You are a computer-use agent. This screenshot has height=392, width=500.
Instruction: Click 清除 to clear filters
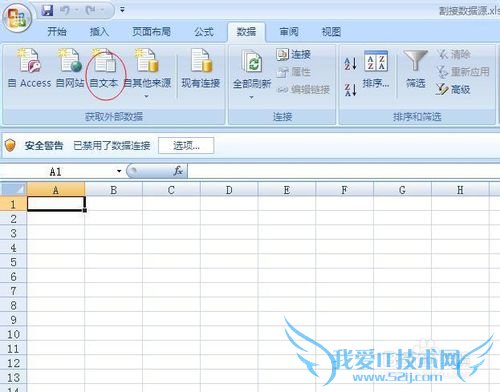(x=454, y=54)
